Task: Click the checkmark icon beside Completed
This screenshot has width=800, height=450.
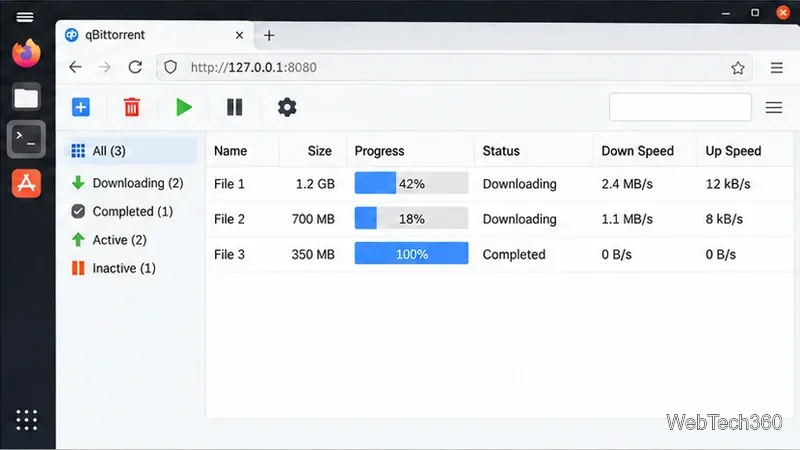Action: click(x=78, y=211)
